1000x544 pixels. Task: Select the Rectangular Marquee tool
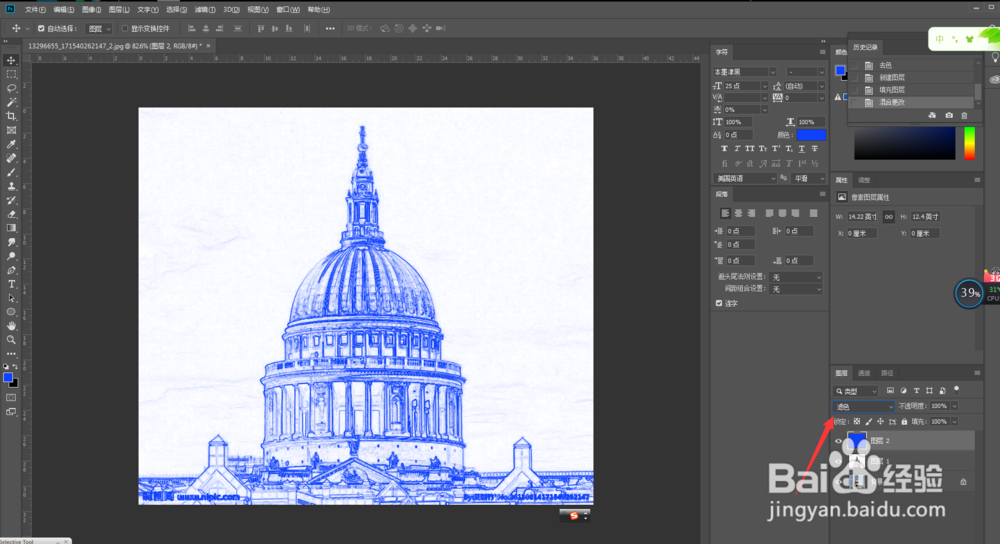tap(11, 74)
